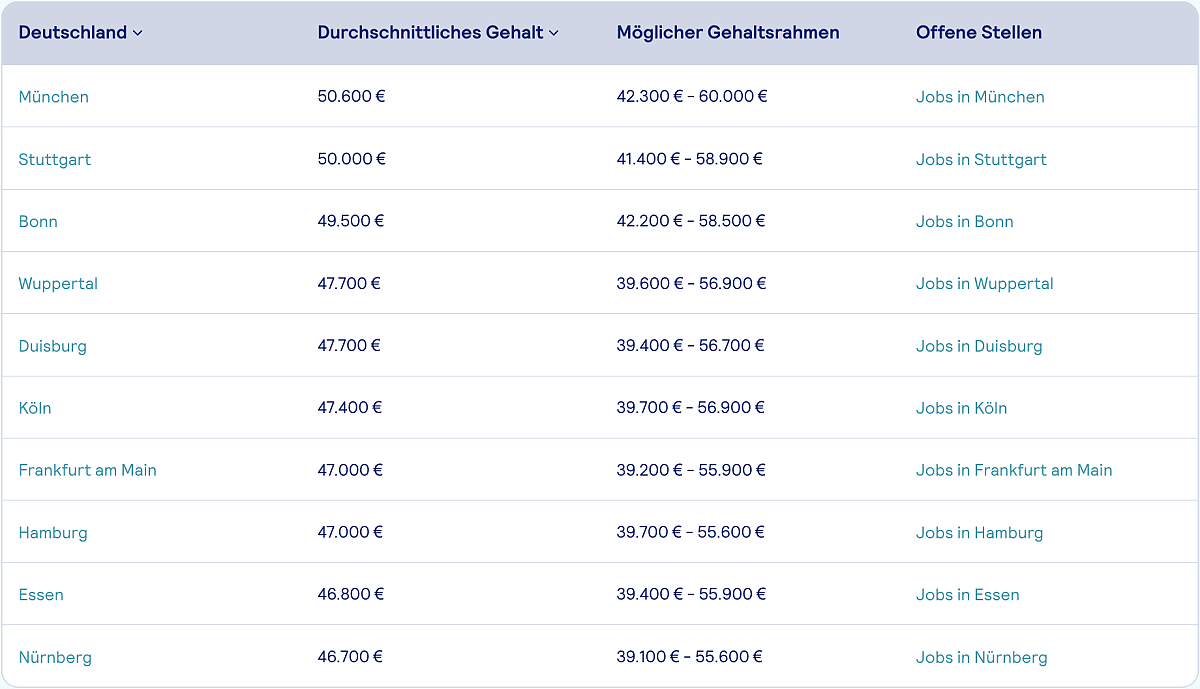Open the Köln city link
This screenshot has height=689, width=1200.
[x=35, y=408]
